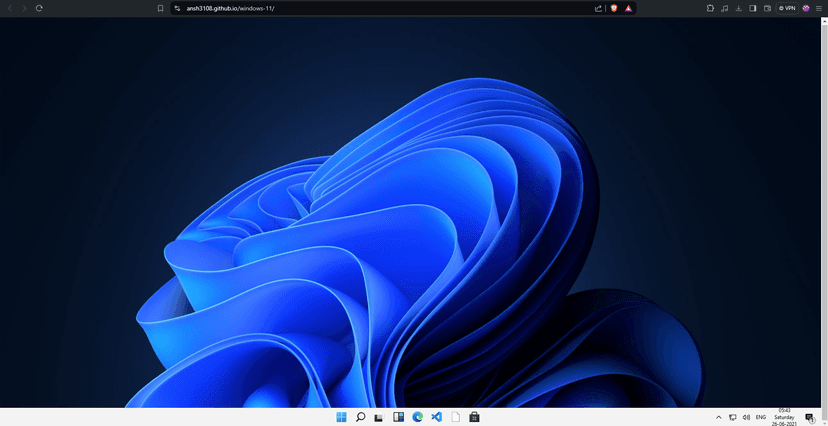828x426 pixels.
Task: Reload the page with refresh button
Action: coord(39,8)
